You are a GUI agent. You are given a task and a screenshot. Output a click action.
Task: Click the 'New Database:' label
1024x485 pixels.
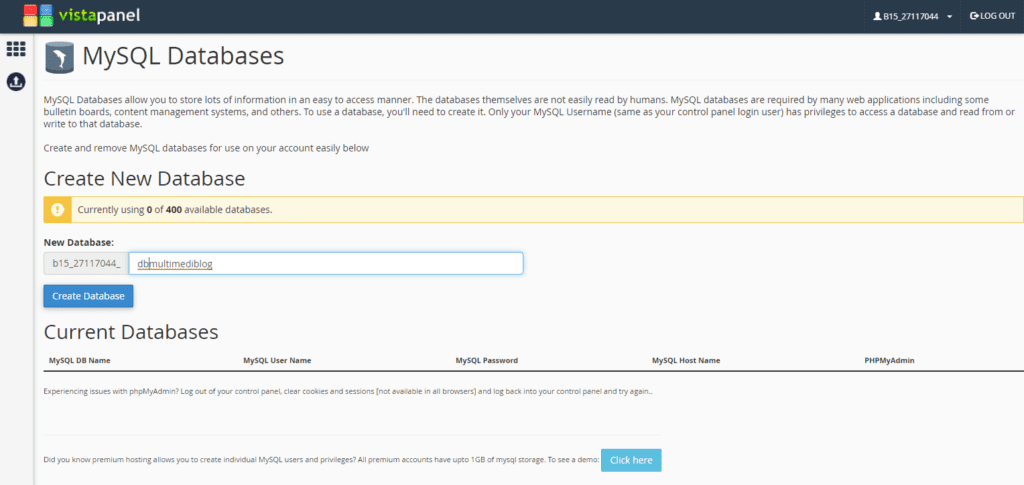[78, 242]
